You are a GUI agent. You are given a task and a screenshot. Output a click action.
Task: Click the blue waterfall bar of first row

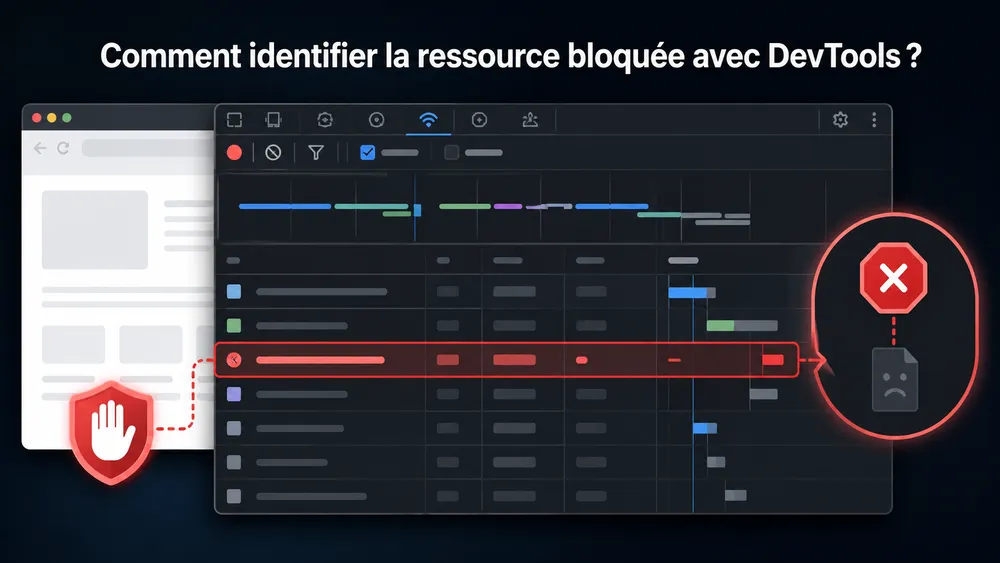pos(688,293)
